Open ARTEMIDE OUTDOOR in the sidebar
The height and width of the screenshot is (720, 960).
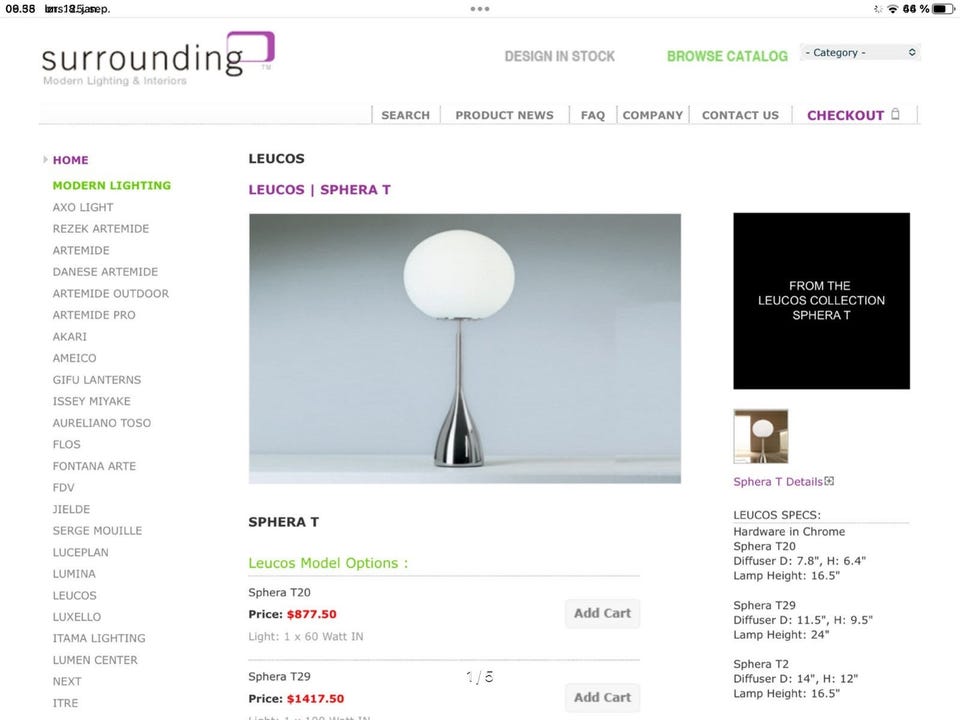111,293
